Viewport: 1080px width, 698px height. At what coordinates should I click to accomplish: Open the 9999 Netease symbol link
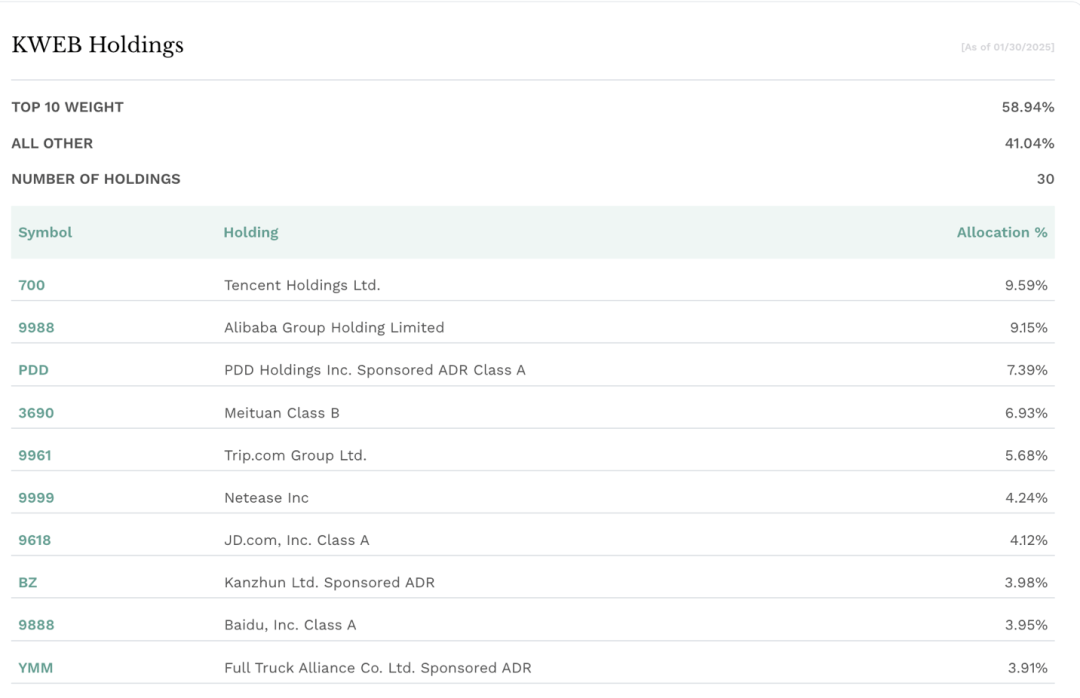pos(36,497)
